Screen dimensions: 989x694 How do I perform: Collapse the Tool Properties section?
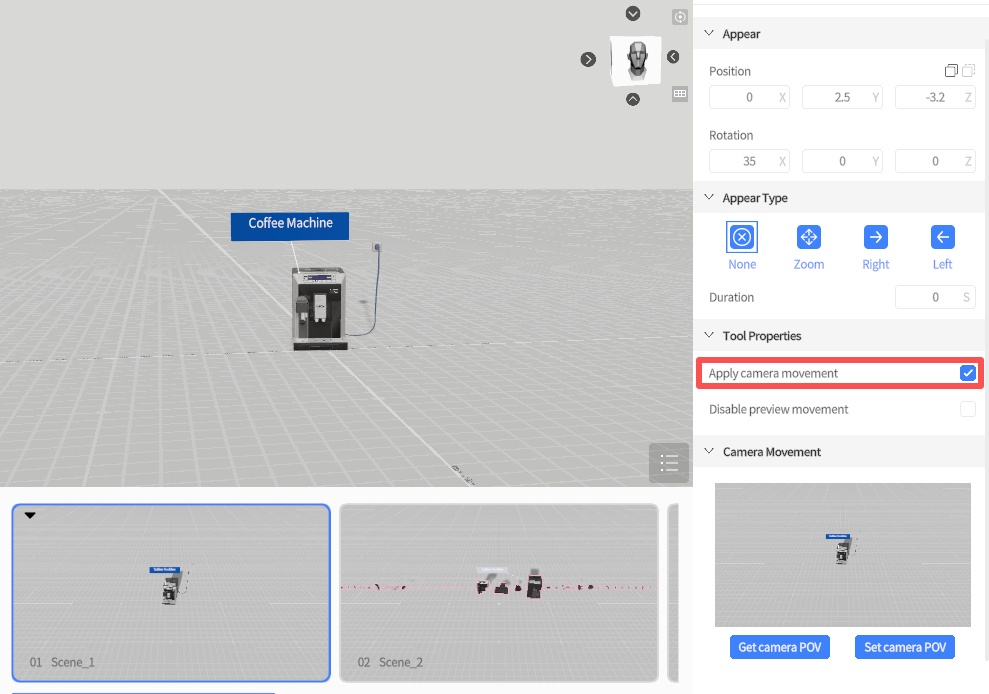pyautogui.click(x=709, y=336)
